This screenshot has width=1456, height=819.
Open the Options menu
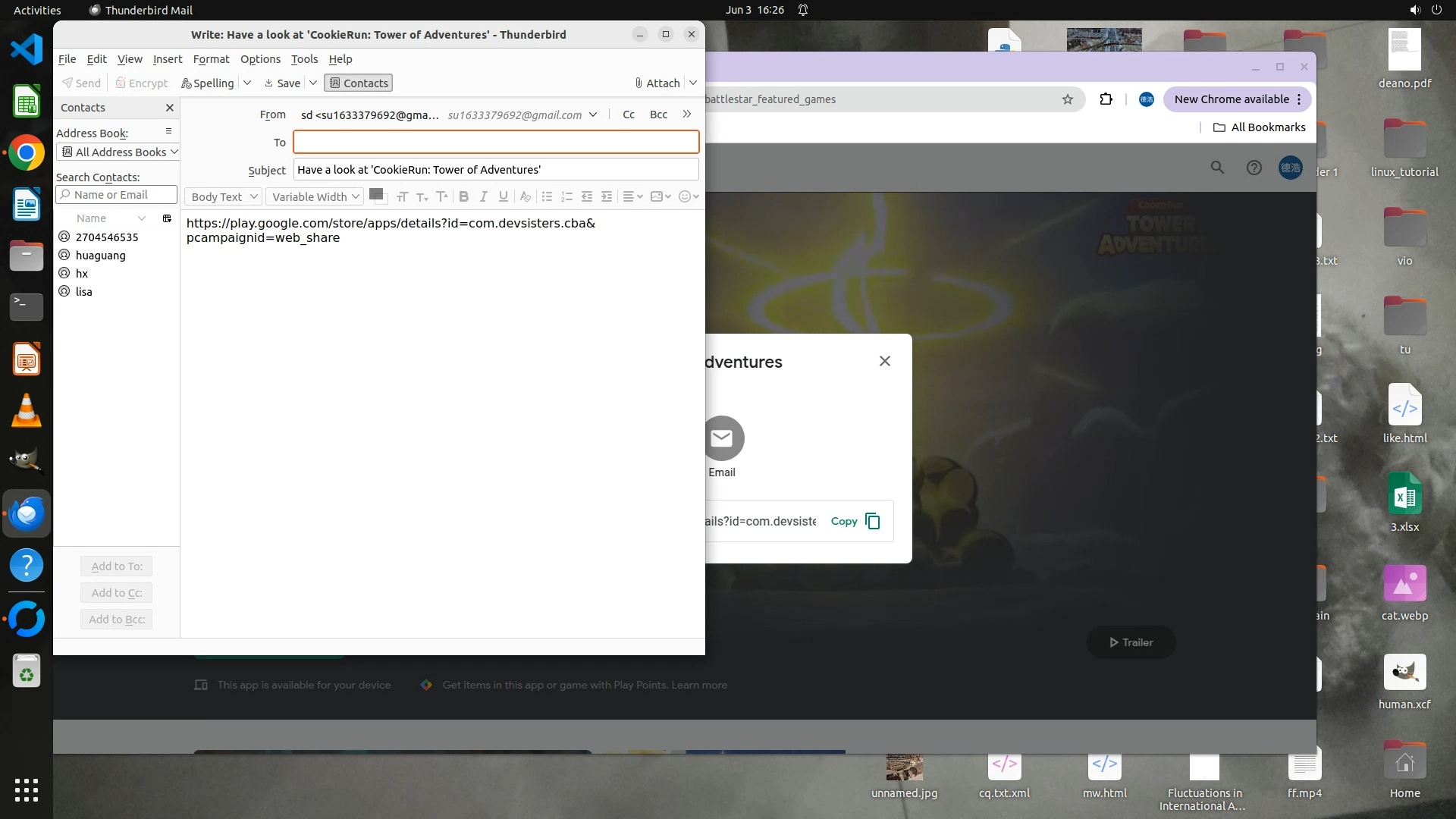tap(260, 59)
